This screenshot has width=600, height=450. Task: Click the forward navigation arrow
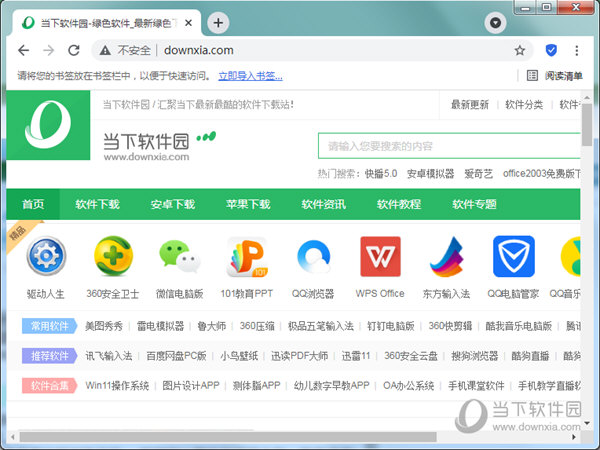[x=49, y=50]
